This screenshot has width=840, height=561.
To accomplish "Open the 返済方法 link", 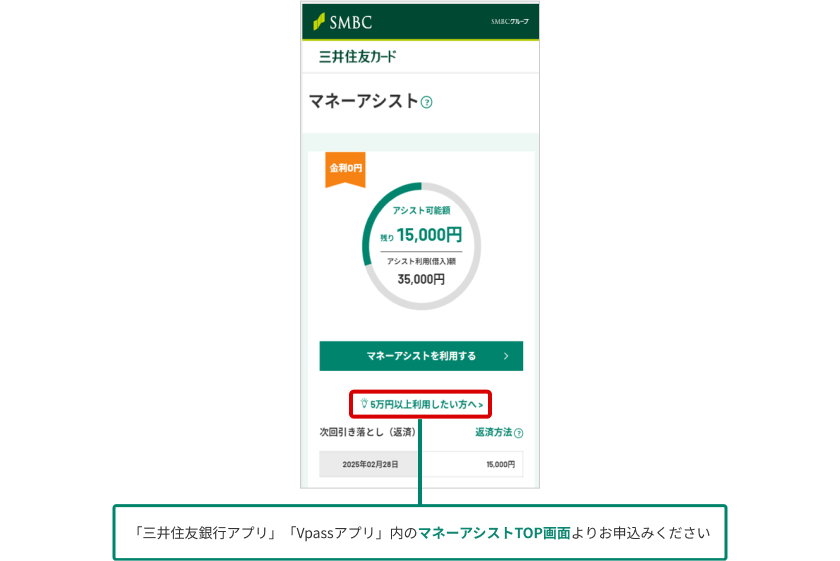I will [x=493, y=432].
